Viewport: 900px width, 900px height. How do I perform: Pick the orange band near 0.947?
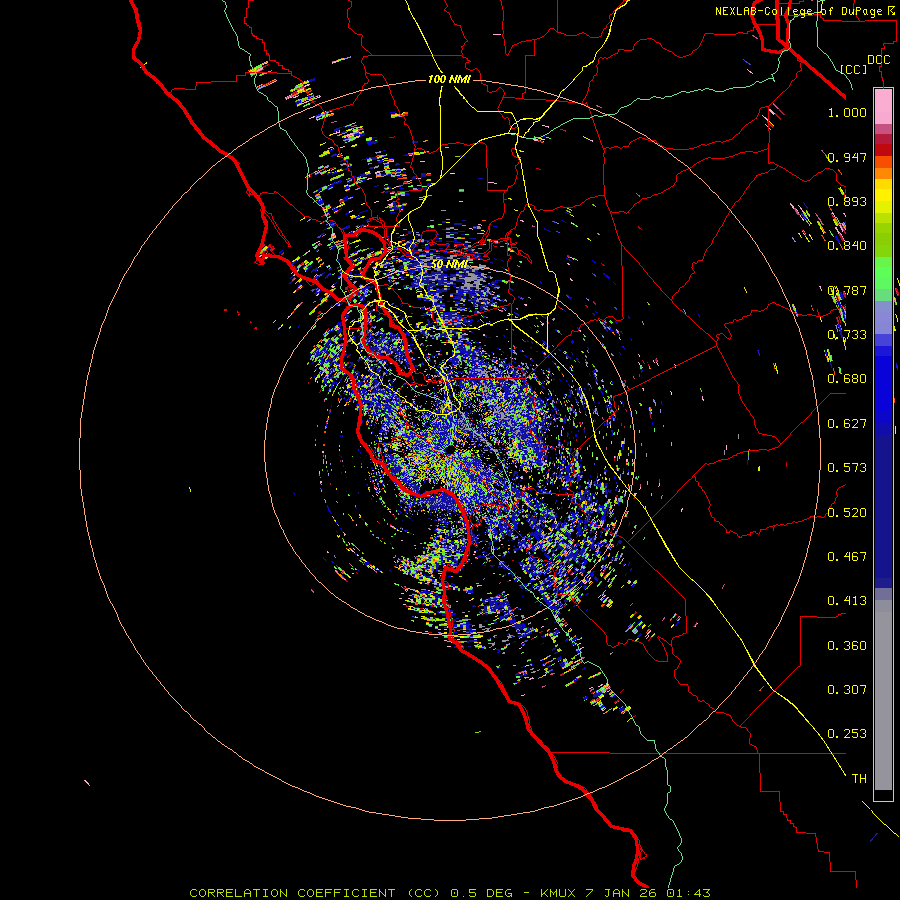coord(883,162)
